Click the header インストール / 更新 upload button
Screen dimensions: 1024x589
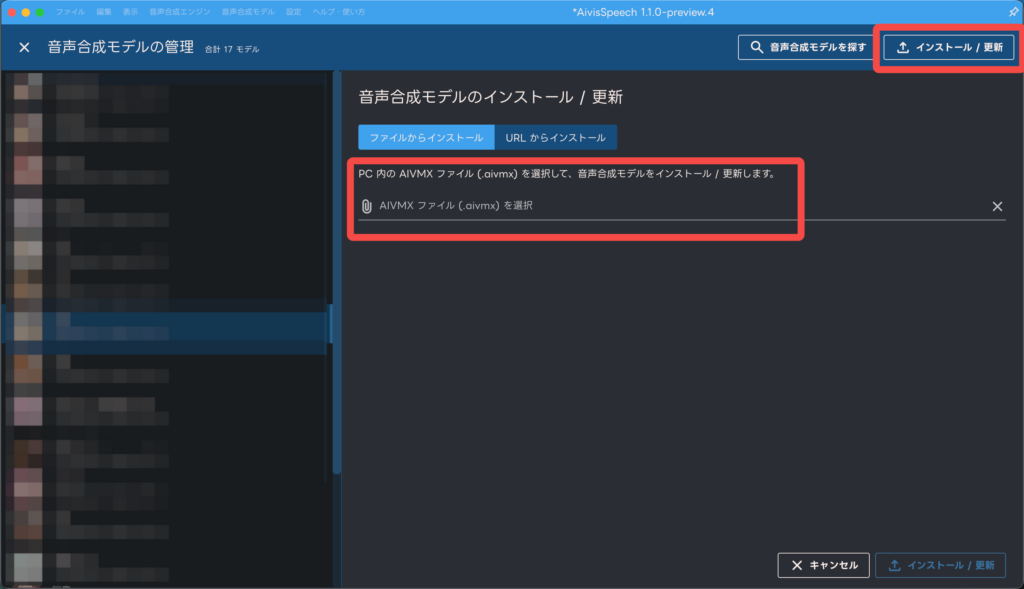(949, 47)
